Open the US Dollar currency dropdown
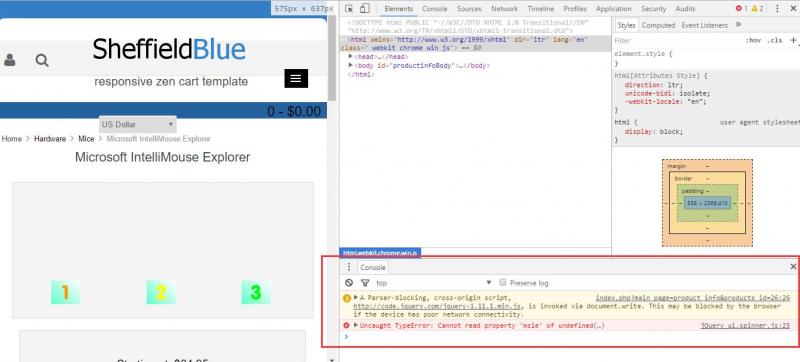The image size is (800, 362). 138,124
